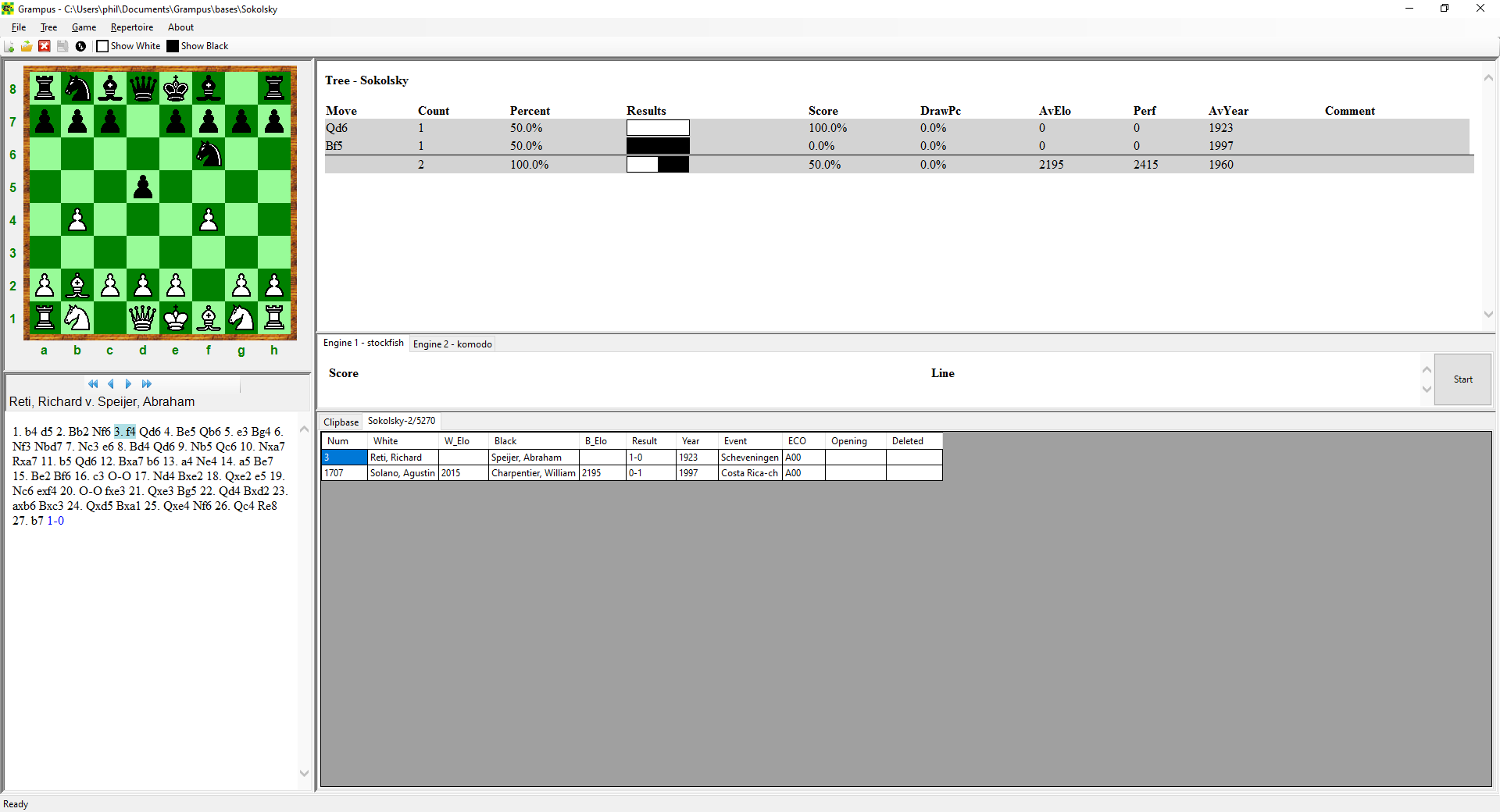
Task: Click the red X close-base icon
Action: click(45, 47)
